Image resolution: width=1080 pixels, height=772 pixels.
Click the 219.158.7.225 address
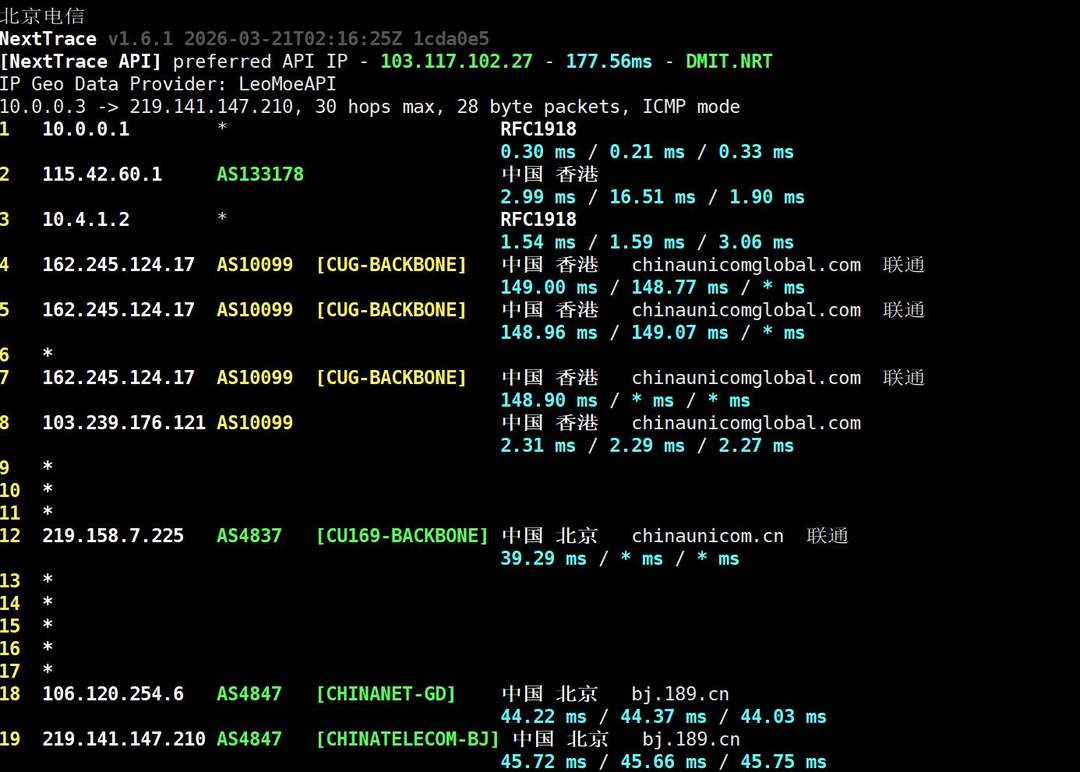pyautogui.click(x=113, y=536)
